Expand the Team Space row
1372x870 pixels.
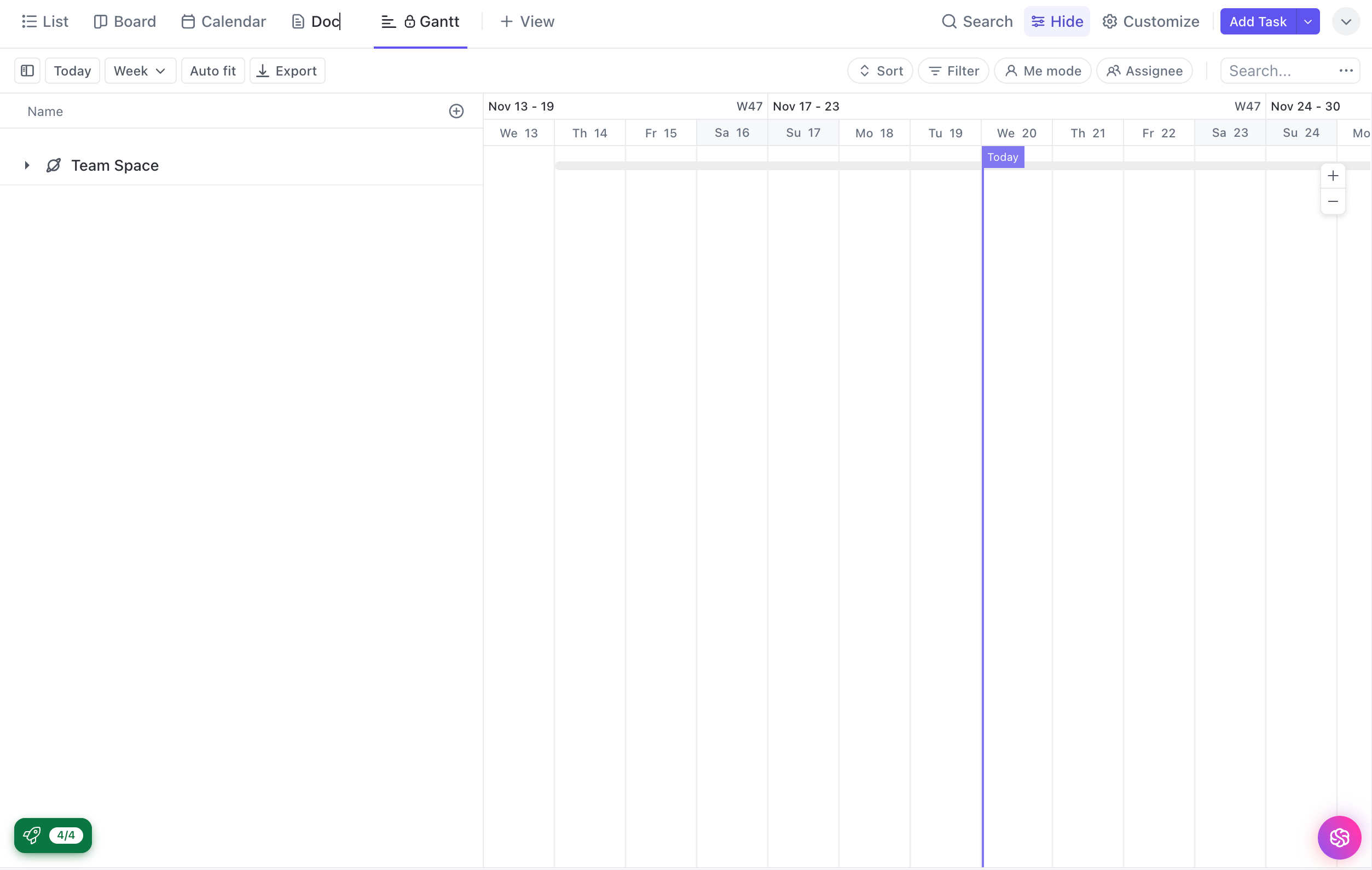click(x=27, y=165)
